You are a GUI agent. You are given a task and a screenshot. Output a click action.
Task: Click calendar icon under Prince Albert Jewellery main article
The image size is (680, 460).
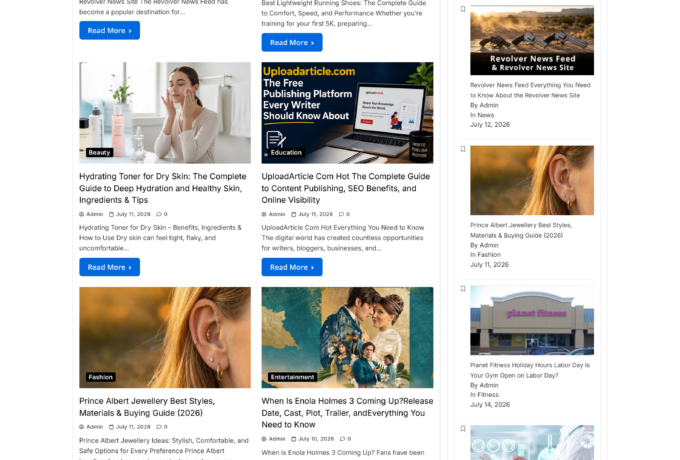(111, 427)
